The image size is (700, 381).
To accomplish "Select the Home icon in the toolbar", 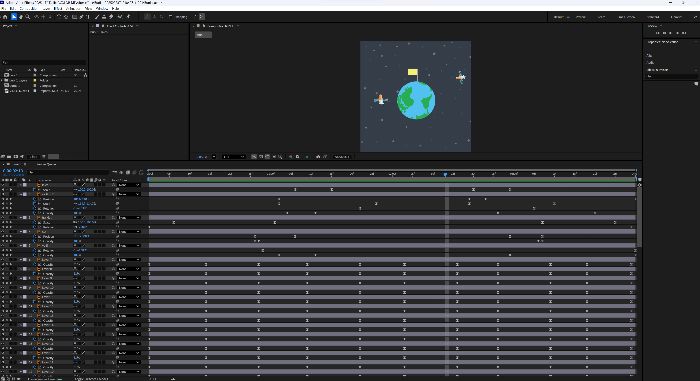I will coord(5,17).
